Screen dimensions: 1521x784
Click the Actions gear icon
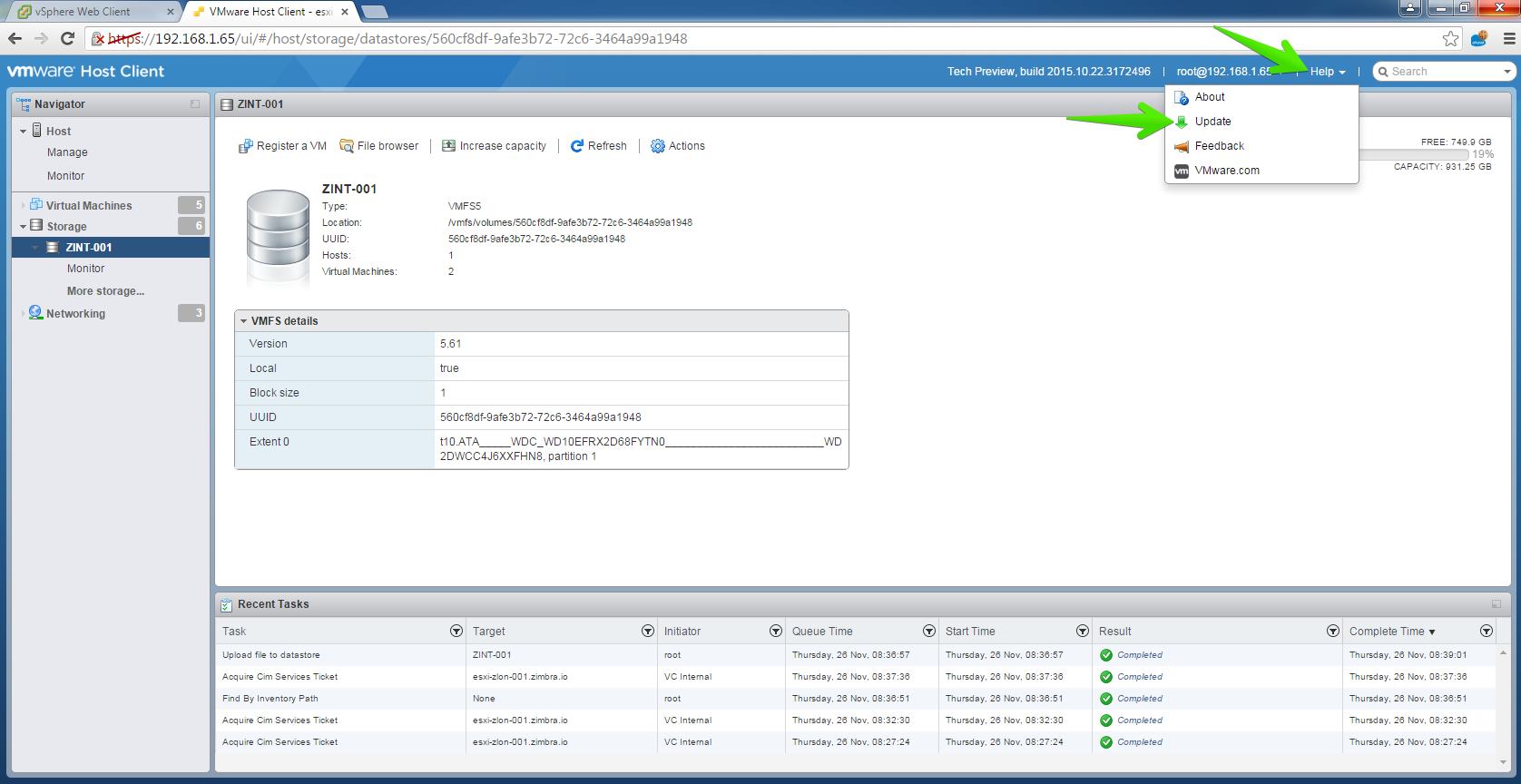tap(658, 146)
